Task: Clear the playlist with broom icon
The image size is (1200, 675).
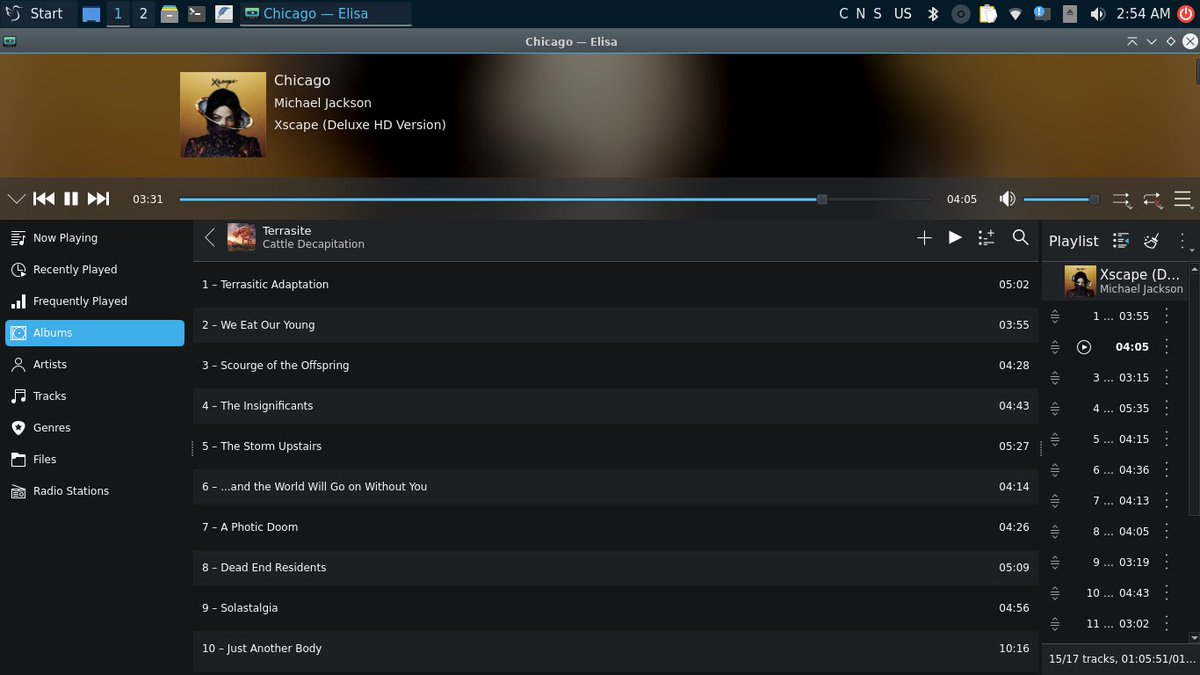Action: (x=1151, y=241)
